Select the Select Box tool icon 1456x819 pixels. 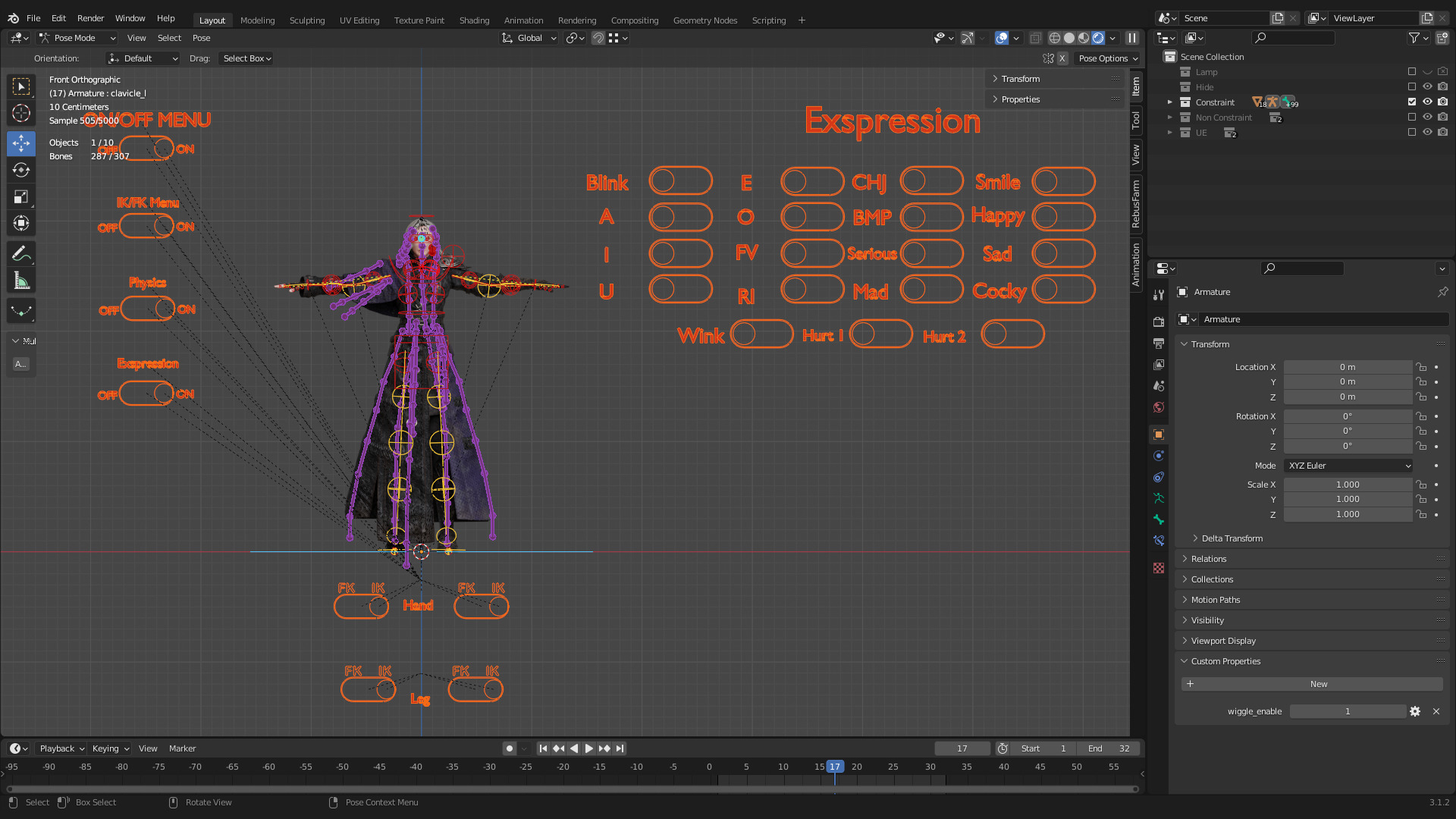point(21,86)
